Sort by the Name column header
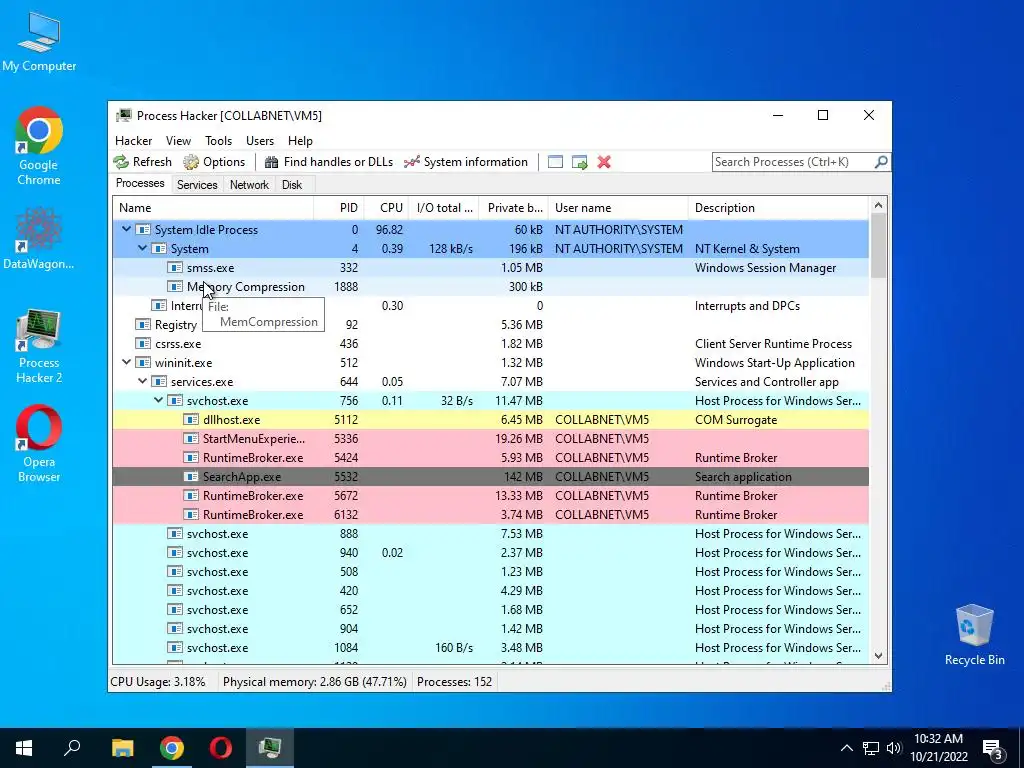Image resolution: width=1024 pixels, height=768 pixels. click(213, 208)
